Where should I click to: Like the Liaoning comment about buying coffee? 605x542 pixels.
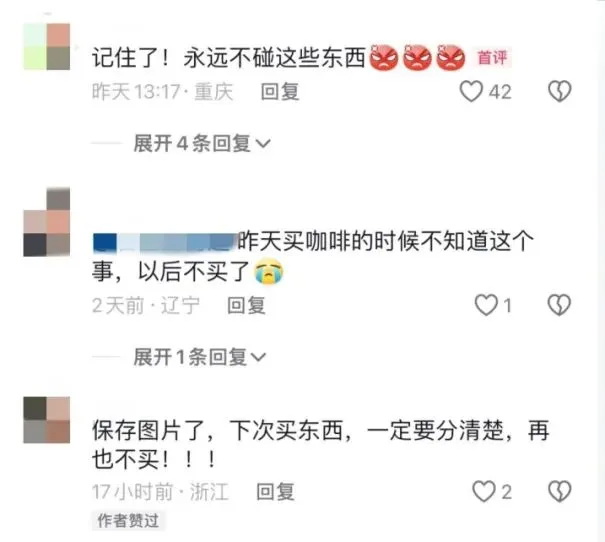point(486,305)
